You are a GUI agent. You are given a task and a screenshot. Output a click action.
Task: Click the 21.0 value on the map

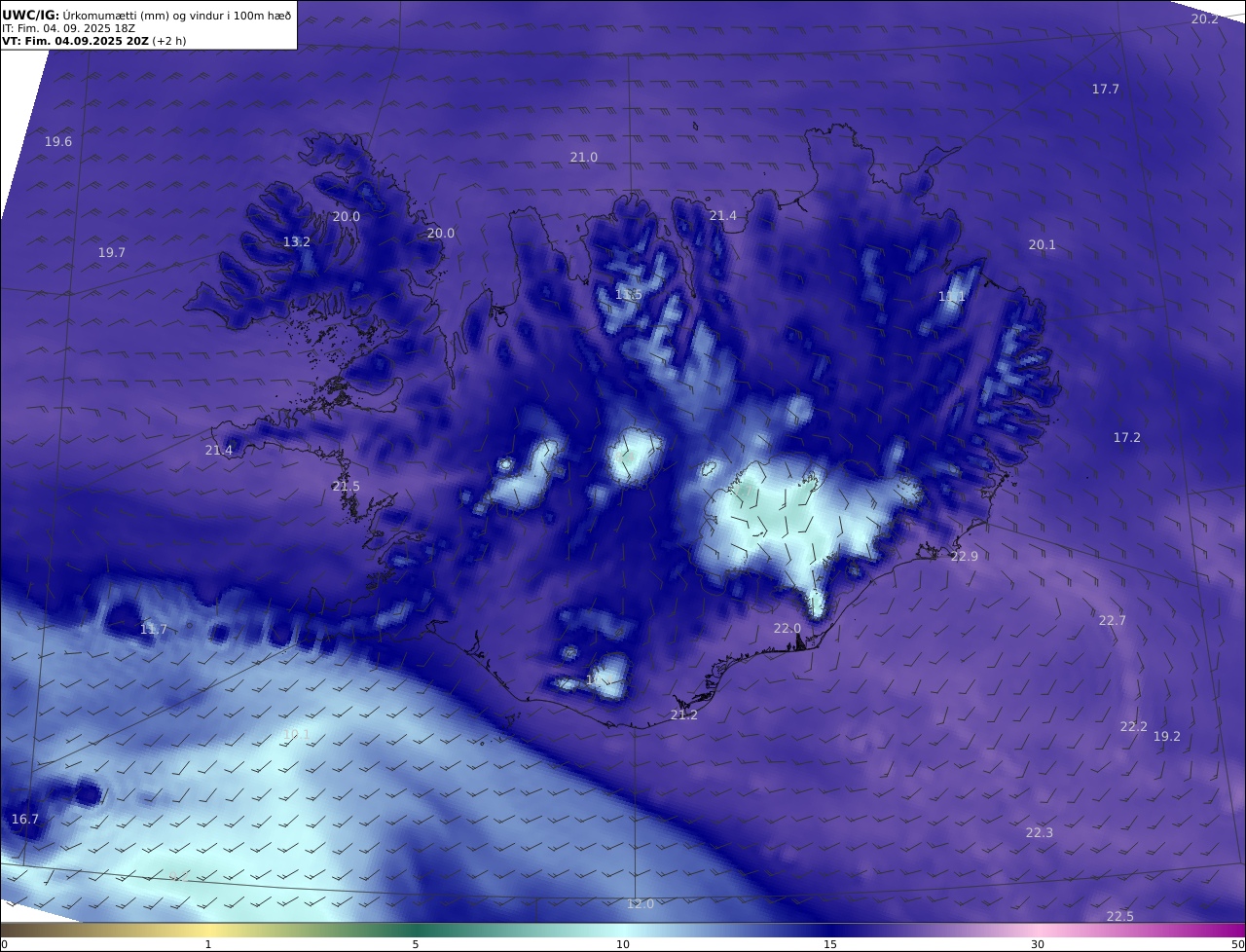tap(584, 158)
